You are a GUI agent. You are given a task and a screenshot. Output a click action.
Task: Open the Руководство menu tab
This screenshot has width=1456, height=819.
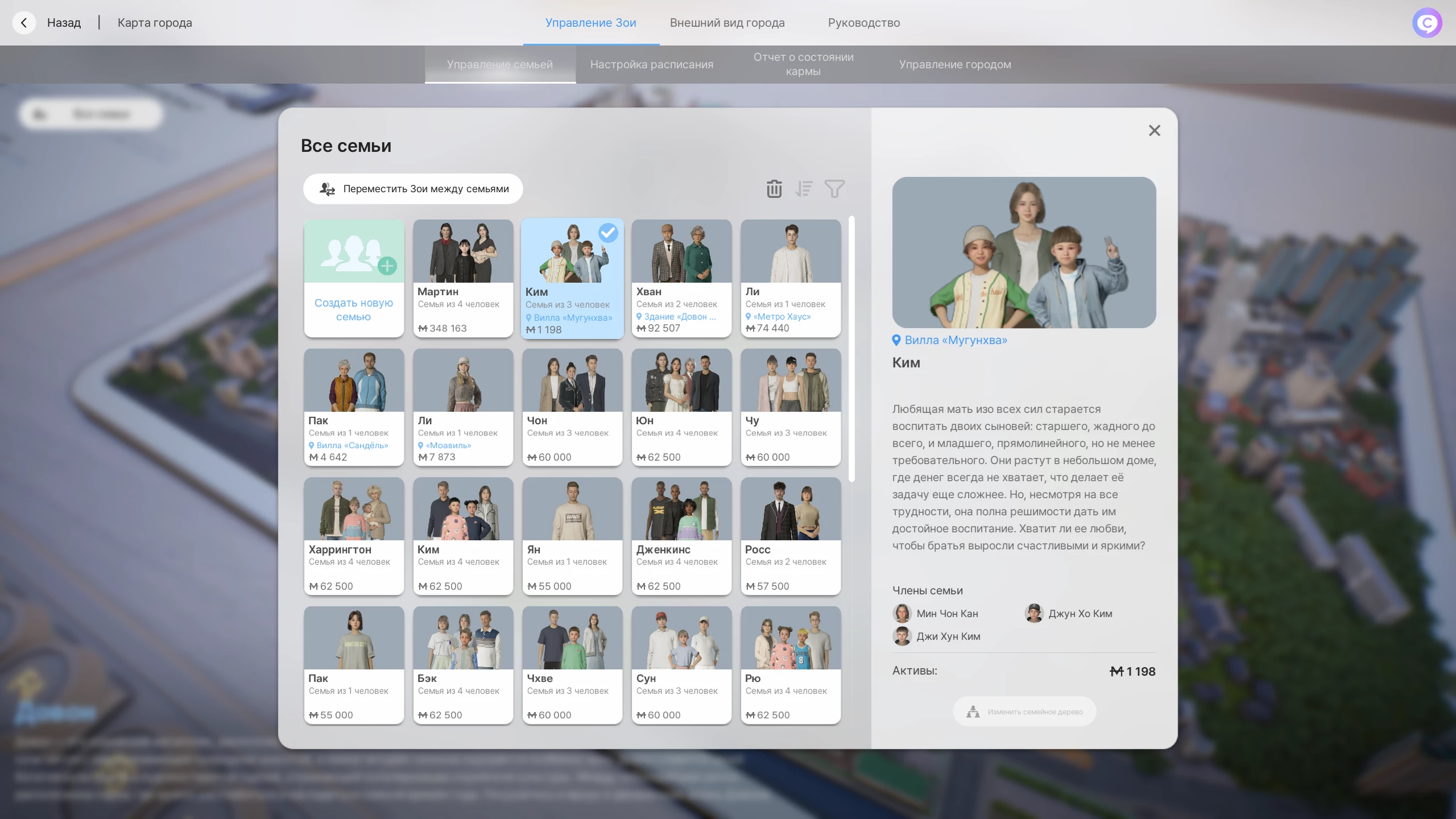click(863, 23)
